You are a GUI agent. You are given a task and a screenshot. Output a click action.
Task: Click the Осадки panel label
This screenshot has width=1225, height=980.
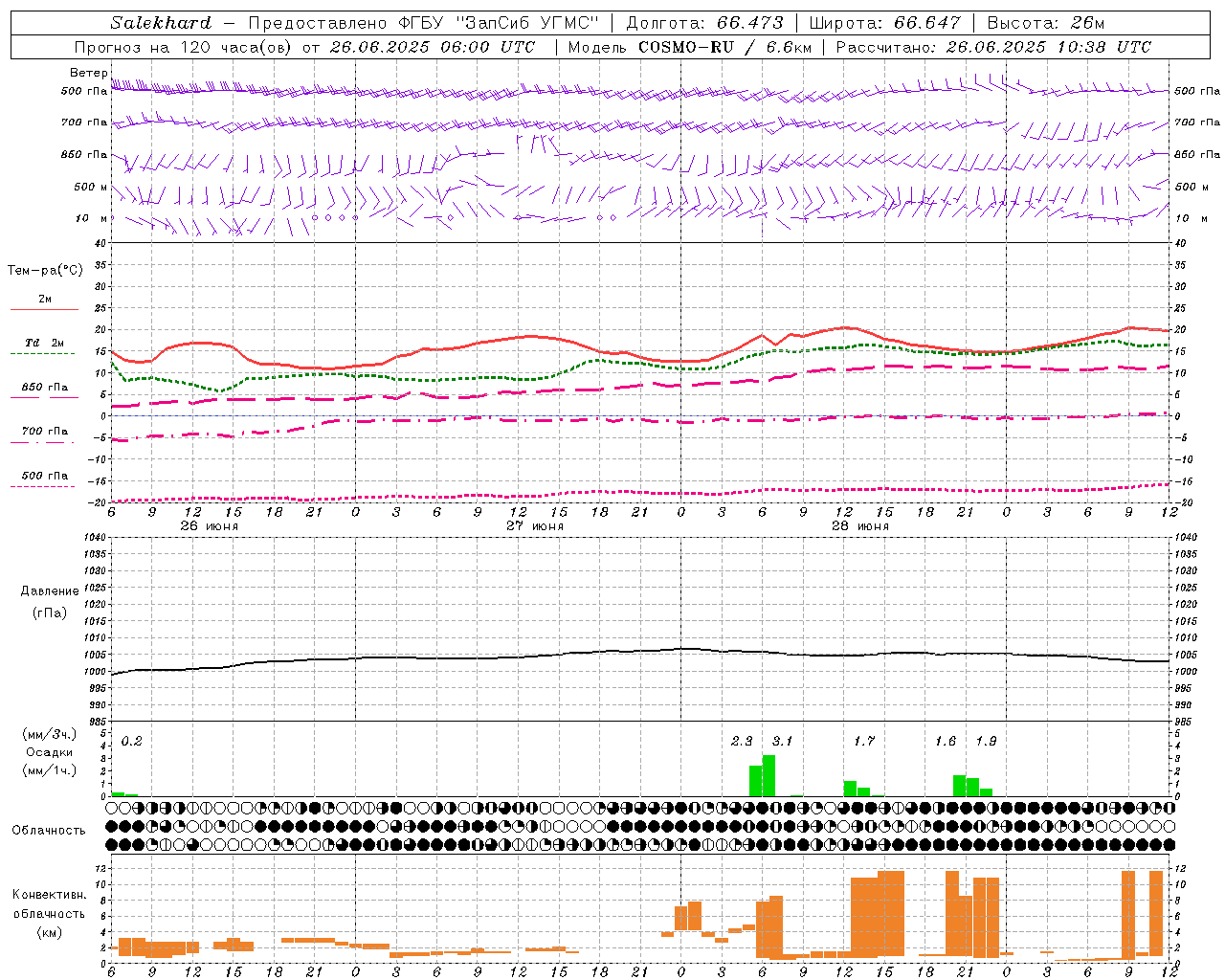coord(50,752)
